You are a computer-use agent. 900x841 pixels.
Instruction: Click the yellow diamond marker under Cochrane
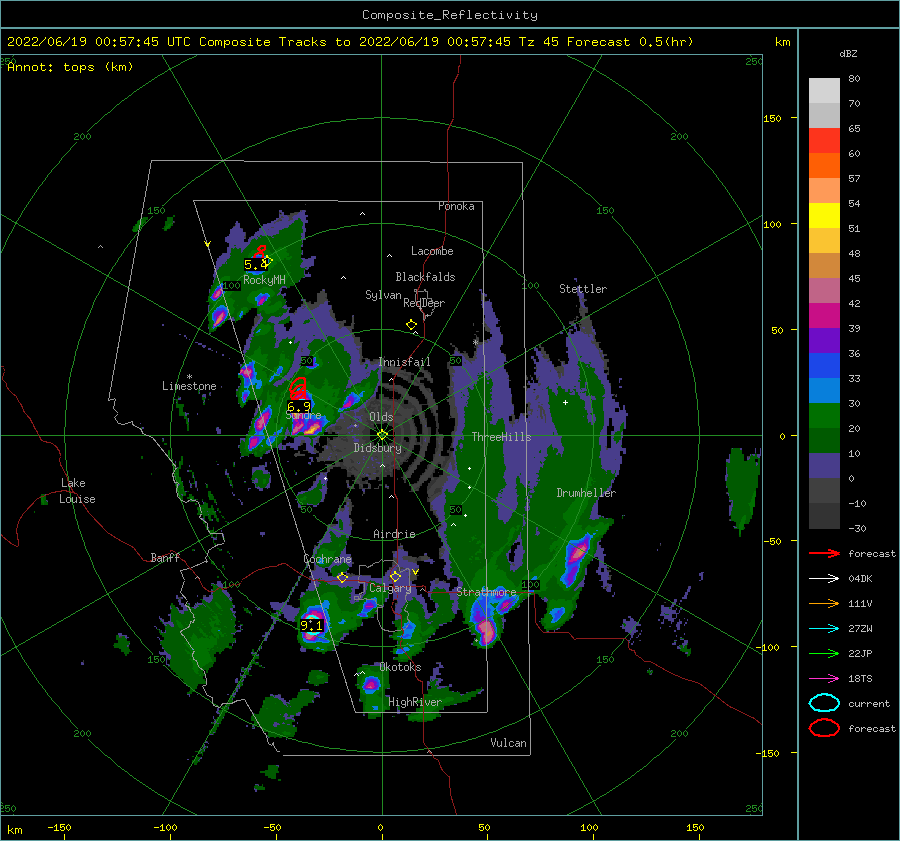pos(342,578)
